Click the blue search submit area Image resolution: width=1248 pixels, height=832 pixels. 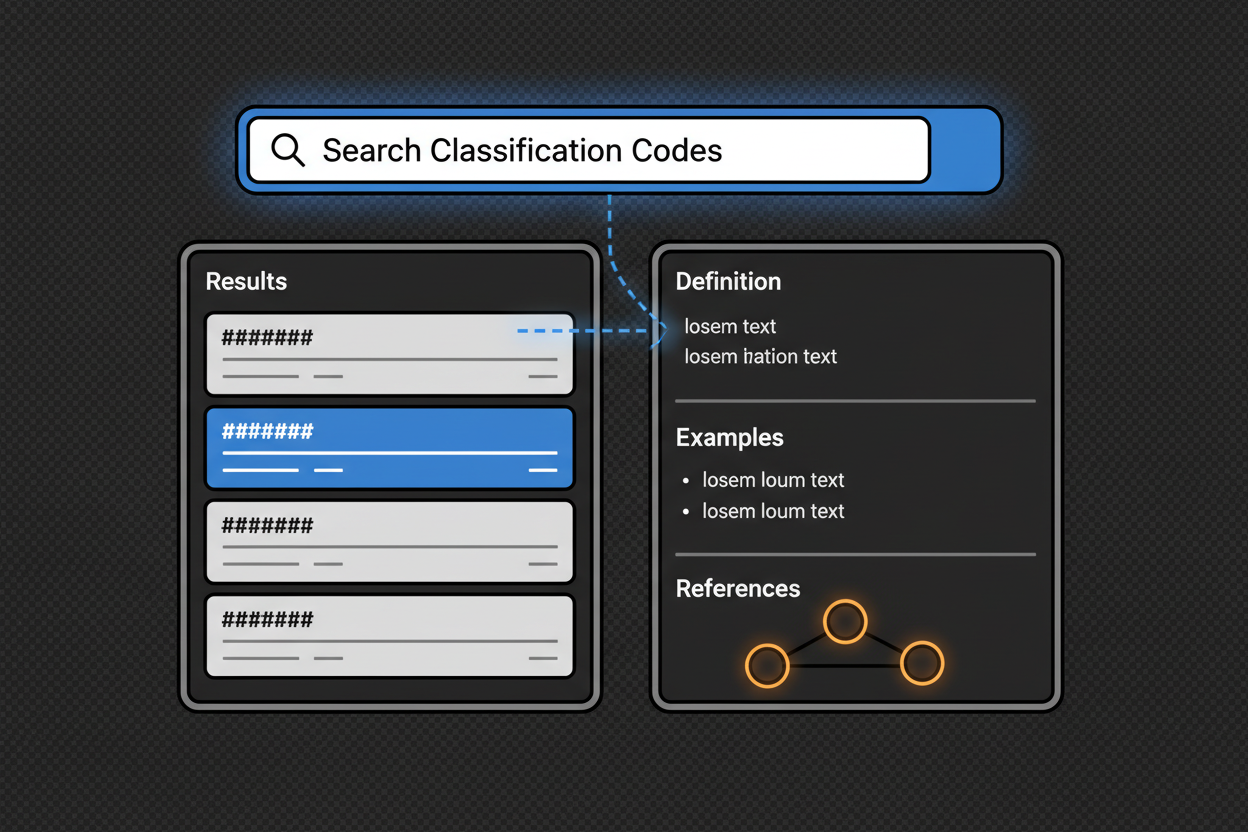[963, 150]
